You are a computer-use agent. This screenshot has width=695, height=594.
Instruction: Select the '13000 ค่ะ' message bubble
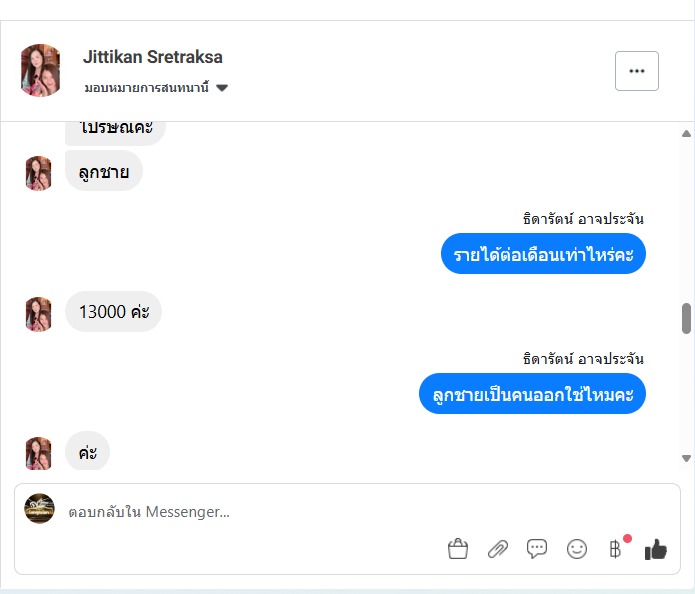113,312
